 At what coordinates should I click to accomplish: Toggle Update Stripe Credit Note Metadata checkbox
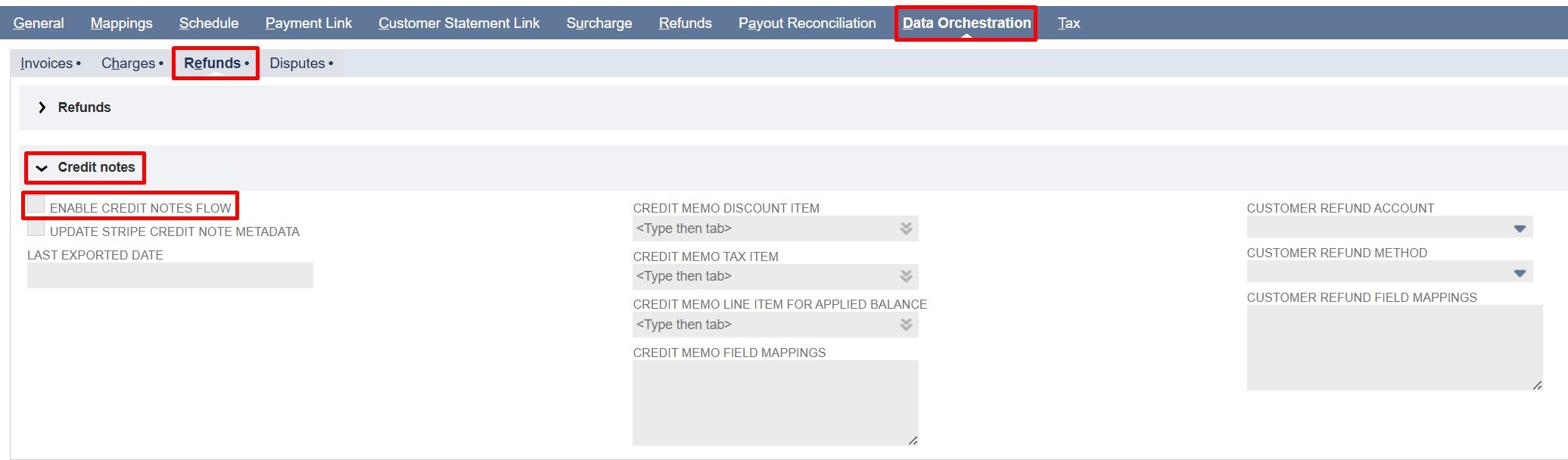point(36,228)
